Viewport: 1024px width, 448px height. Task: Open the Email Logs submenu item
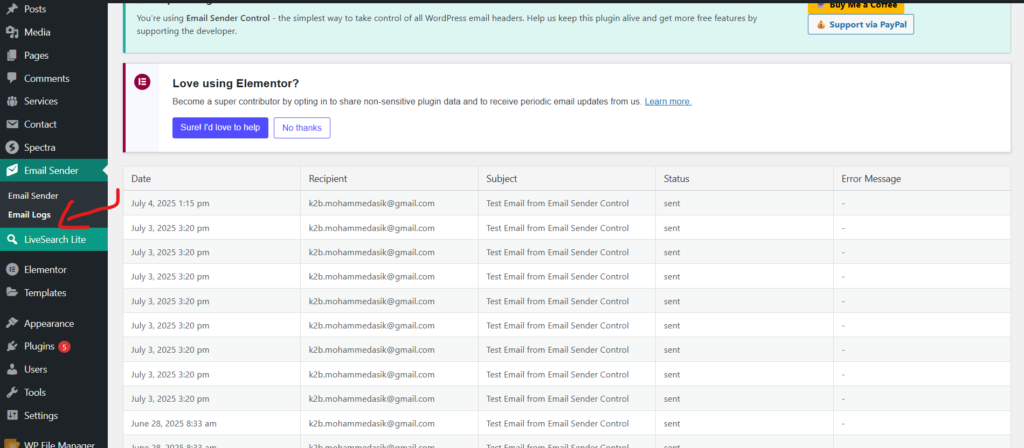29,214
